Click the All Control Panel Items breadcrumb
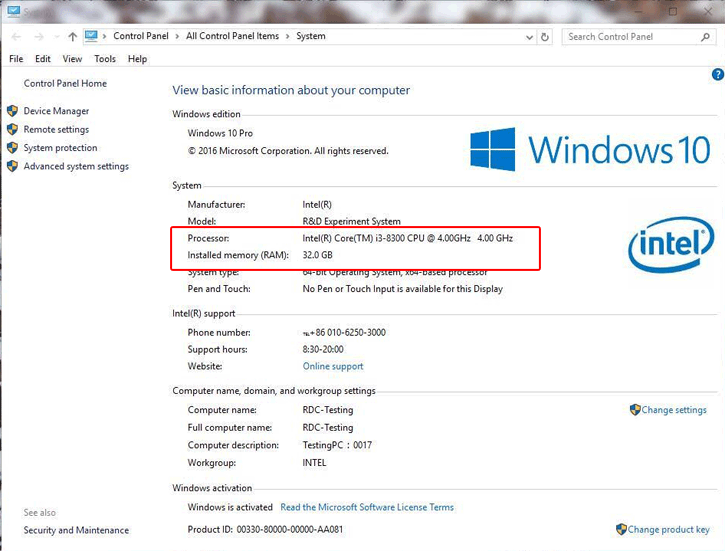The height and width of the screenshot is (551, 725). [232, 36]
